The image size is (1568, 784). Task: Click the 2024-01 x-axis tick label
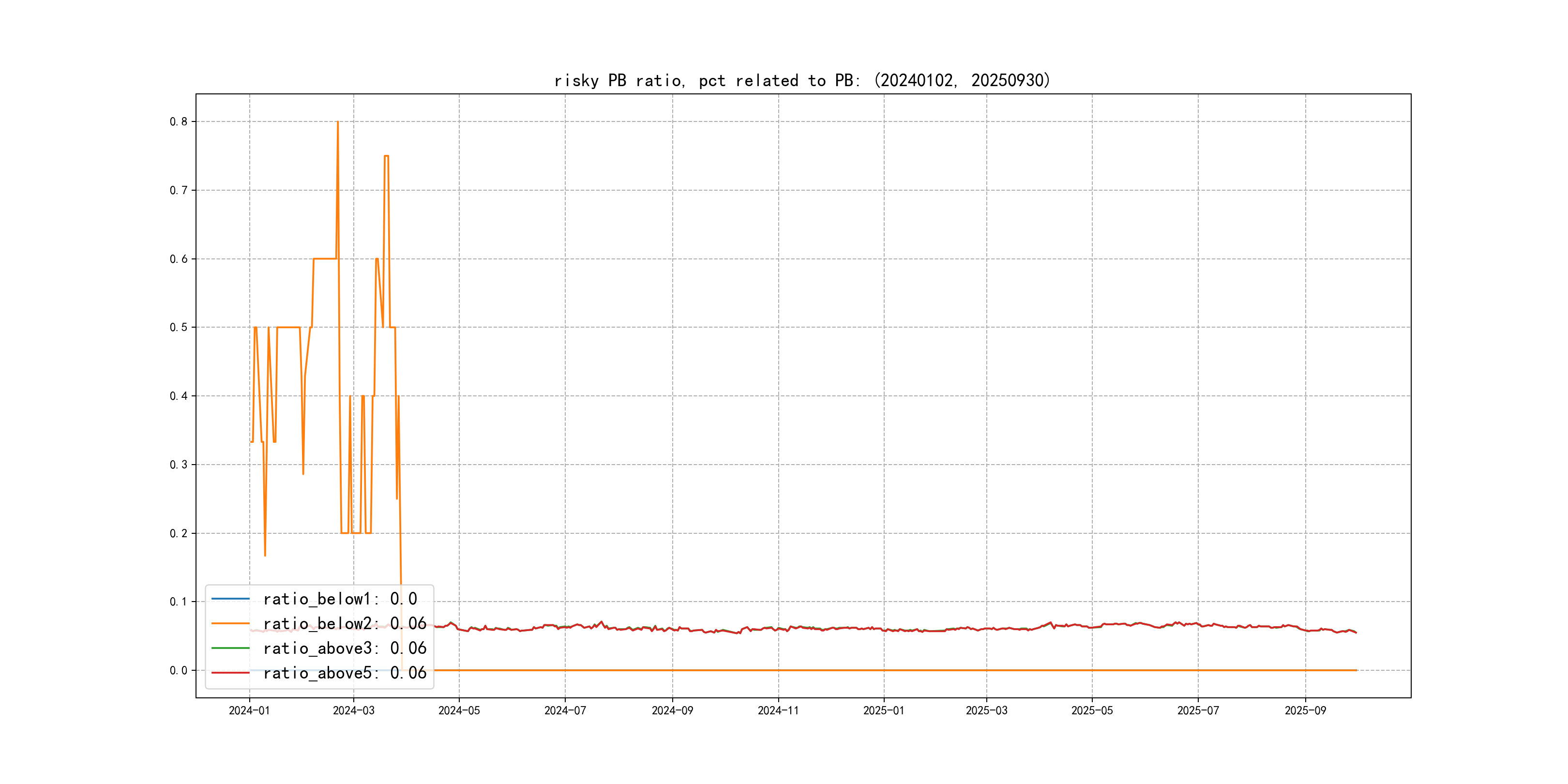click(x=249, y=710)
